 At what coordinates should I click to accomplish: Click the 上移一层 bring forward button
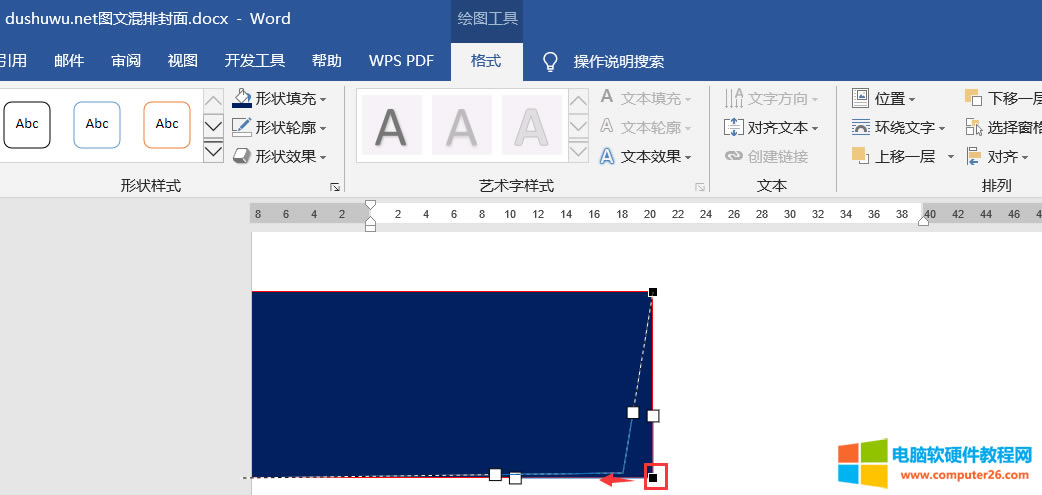point(894,157)
